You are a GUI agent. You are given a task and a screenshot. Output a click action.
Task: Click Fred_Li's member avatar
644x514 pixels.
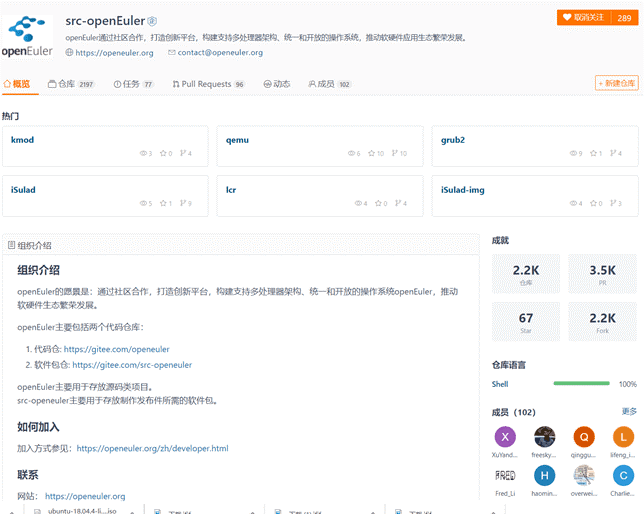coord(505,475)
